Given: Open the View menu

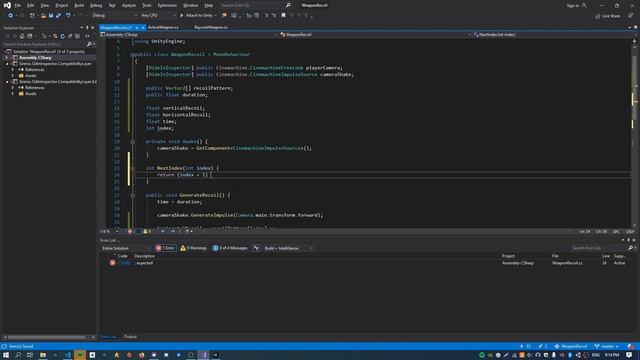Looking at the screenshot, I should (x=44, y=5).
